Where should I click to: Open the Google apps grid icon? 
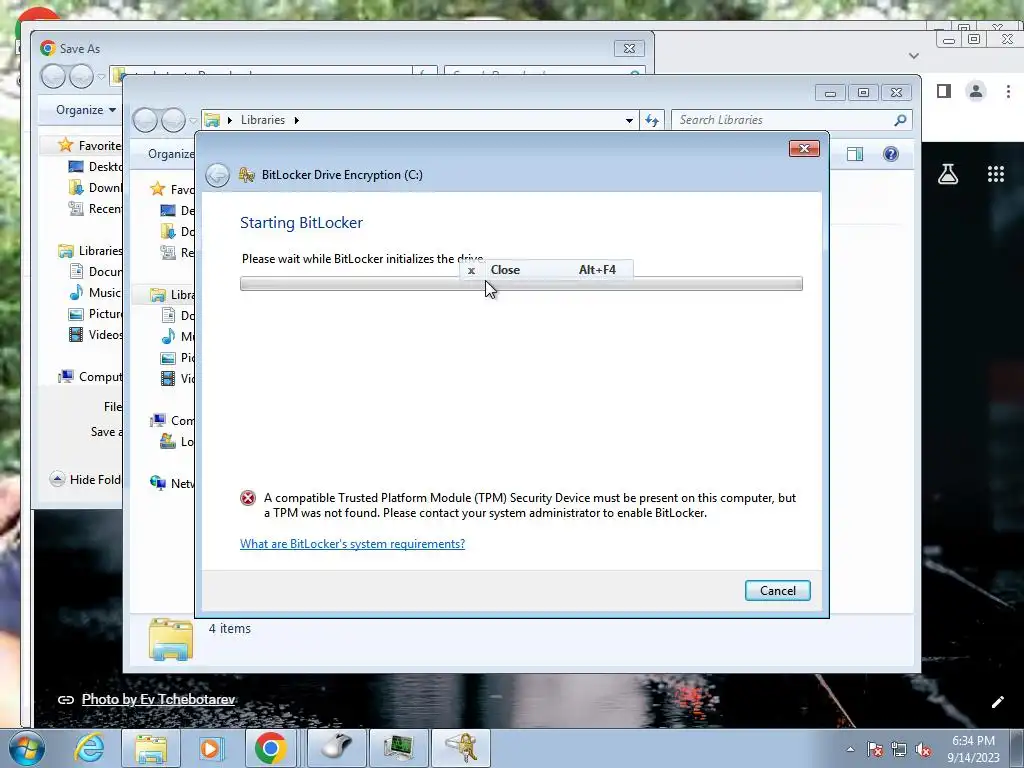pyautogui.click(x=995, y=174)
